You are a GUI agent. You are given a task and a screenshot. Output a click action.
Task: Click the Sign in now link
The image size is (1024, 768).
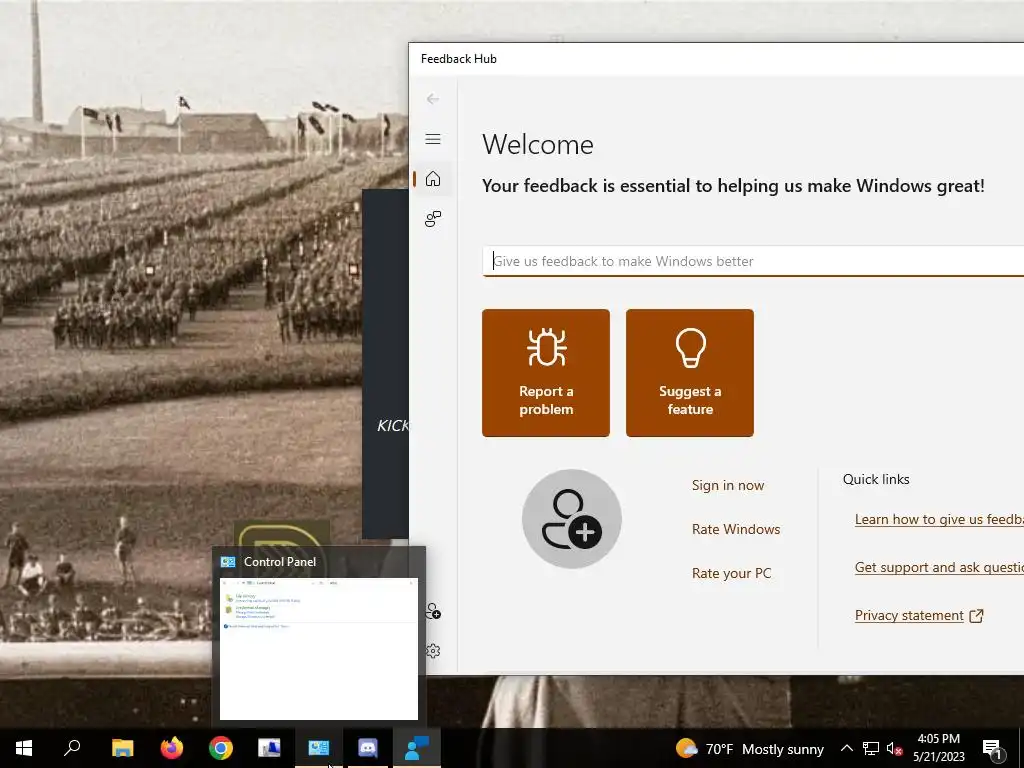tap(728, 485)
